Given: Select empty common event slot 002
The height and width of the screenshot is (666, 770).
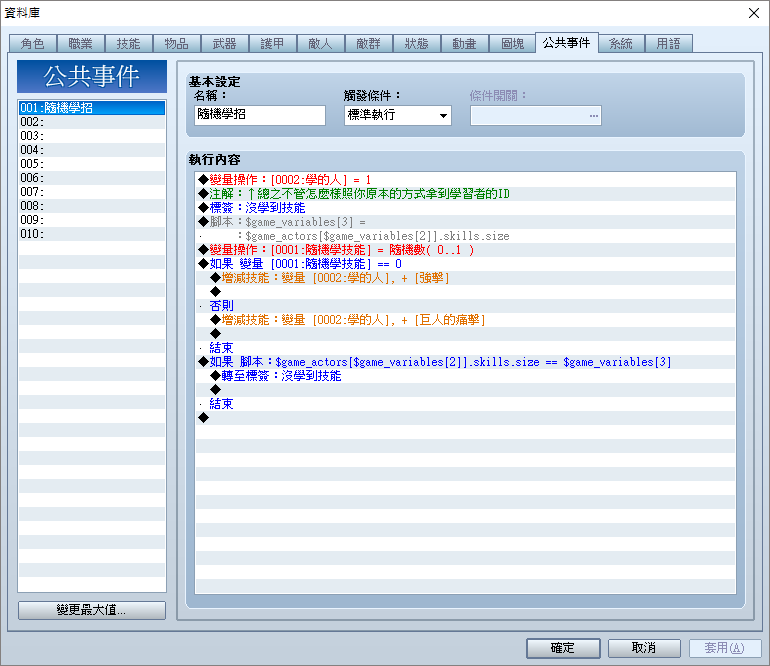Looking at the screenshot, I should pyautogui.click(x=92, y=122).
